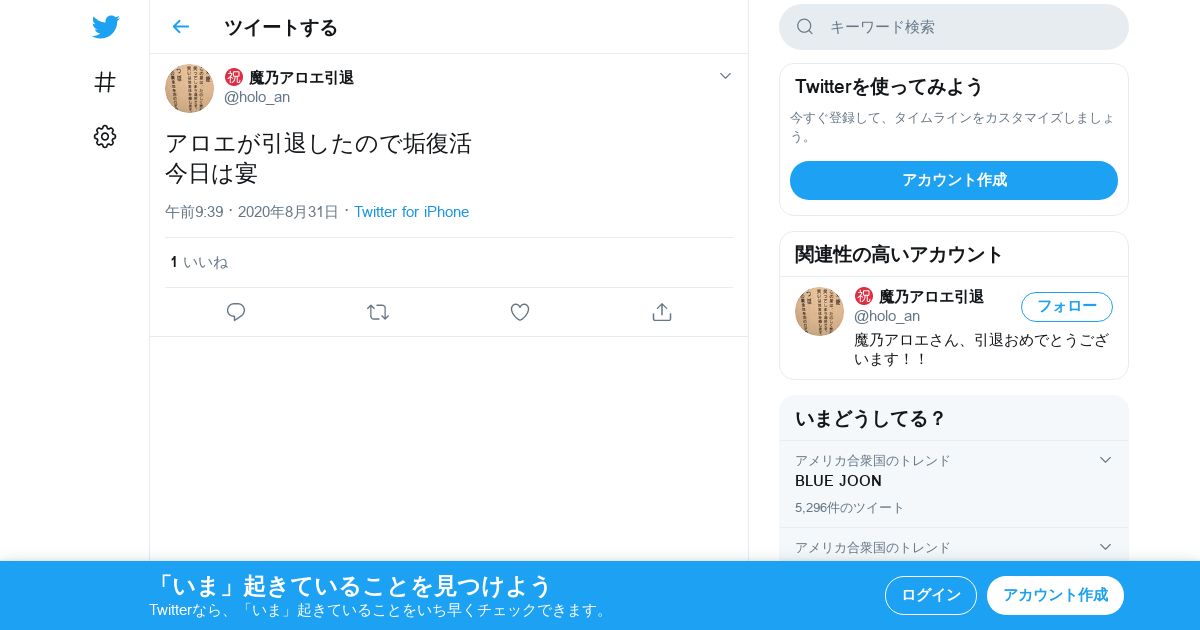Screen dimensions: 1200x630
Task: Share the tweet with the share icon
Action: [x=662, y=312]
